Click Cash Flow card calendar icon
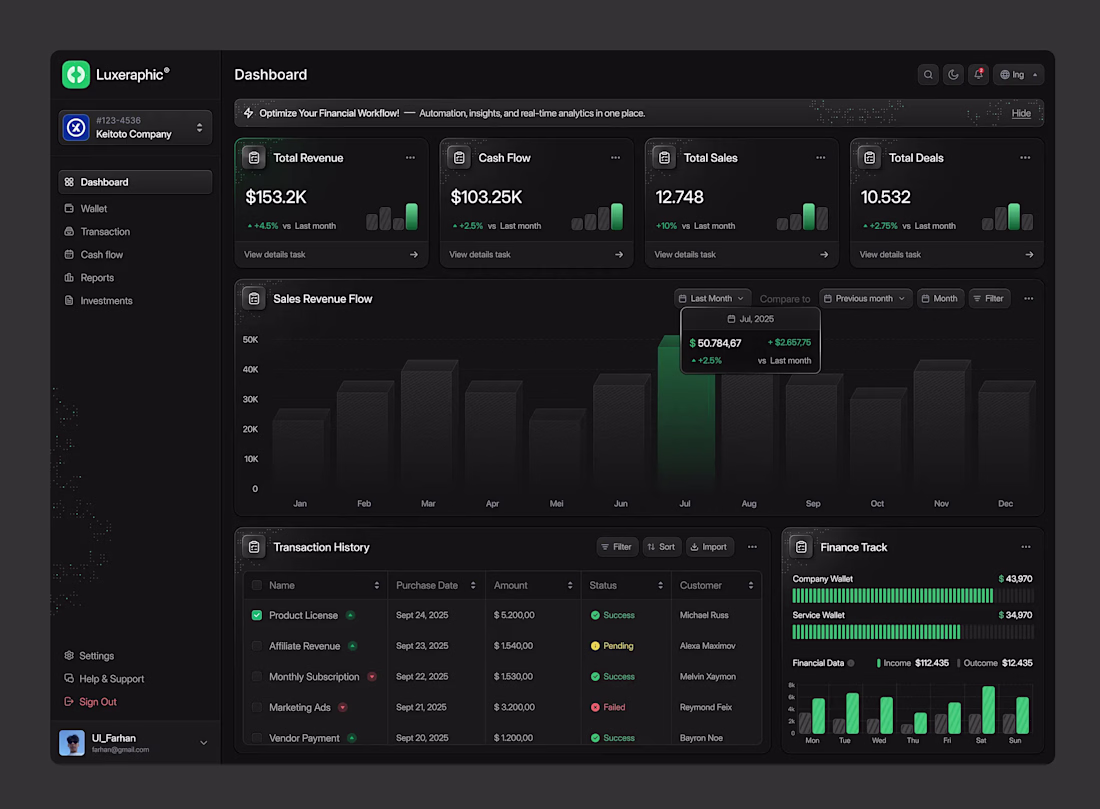 (x=459, y=158)
